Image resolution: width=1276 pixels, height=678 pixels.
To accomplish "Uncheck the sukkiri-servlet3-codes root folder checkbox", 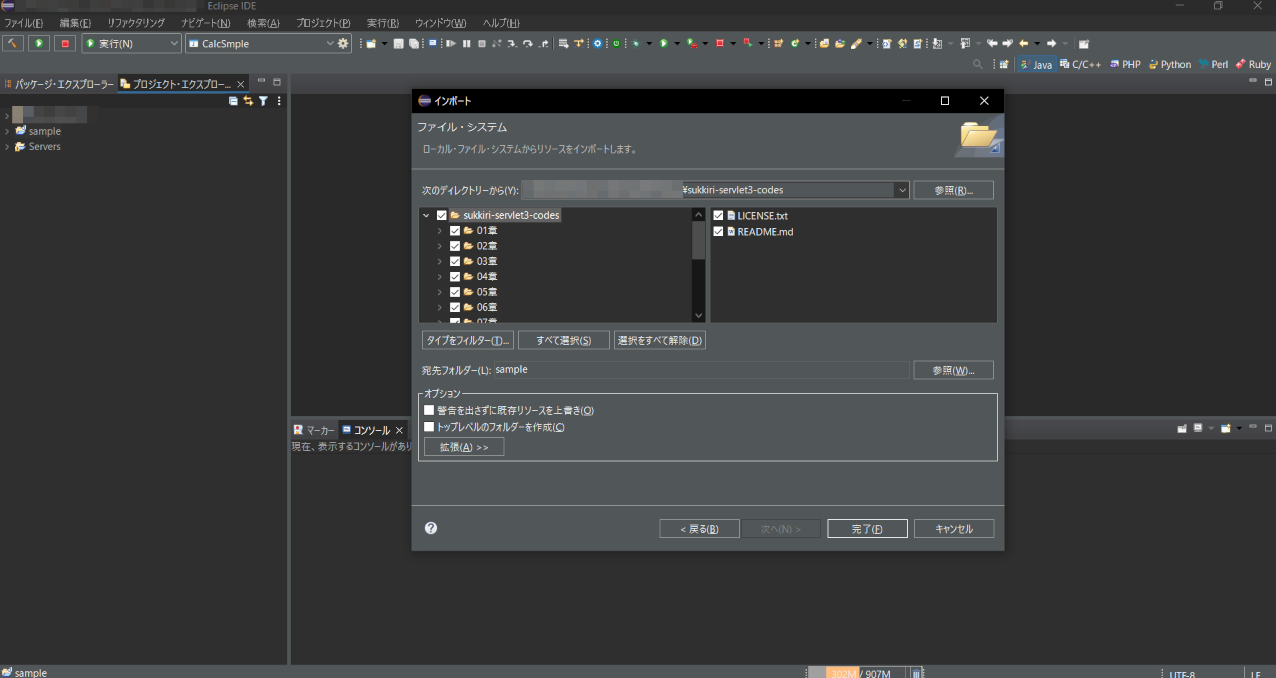I will click(442, 215).
